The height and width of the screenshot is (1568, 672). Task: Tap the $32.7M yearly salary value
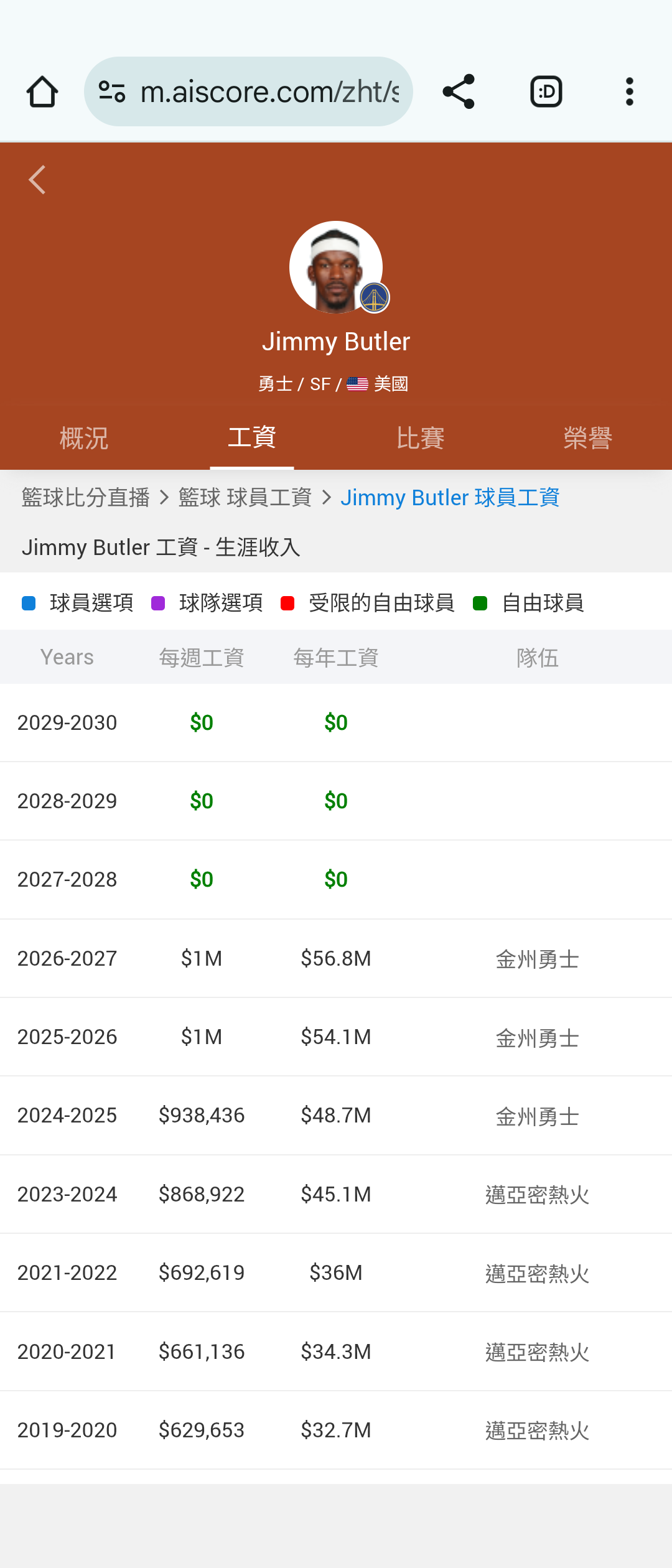pos(336,1430)
